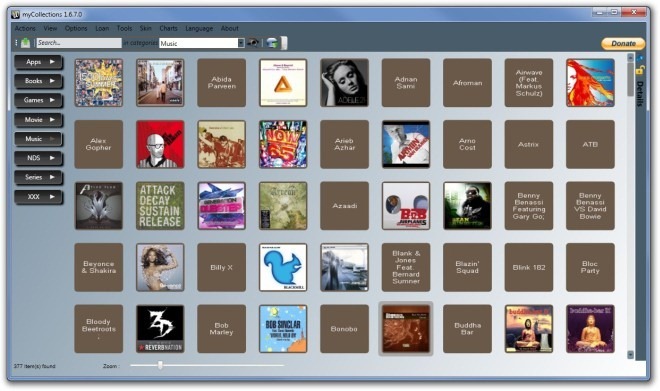Adjust the Zoom slider handle
Screen dimensions: 660x391
click(x=160, y=365)
